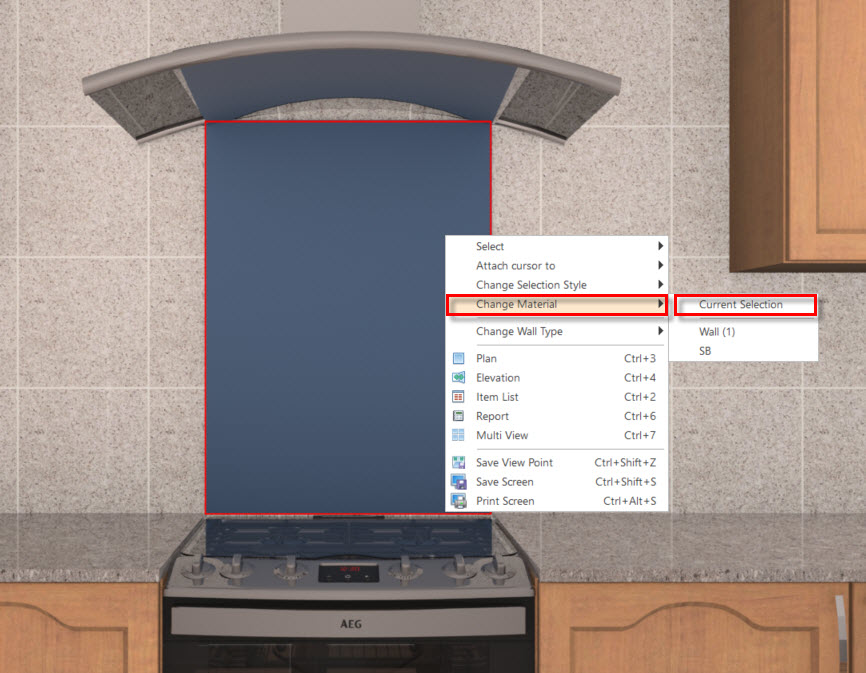
Task: Click the Item List icon
Action: pyautogui.click(x=458, y=397)
